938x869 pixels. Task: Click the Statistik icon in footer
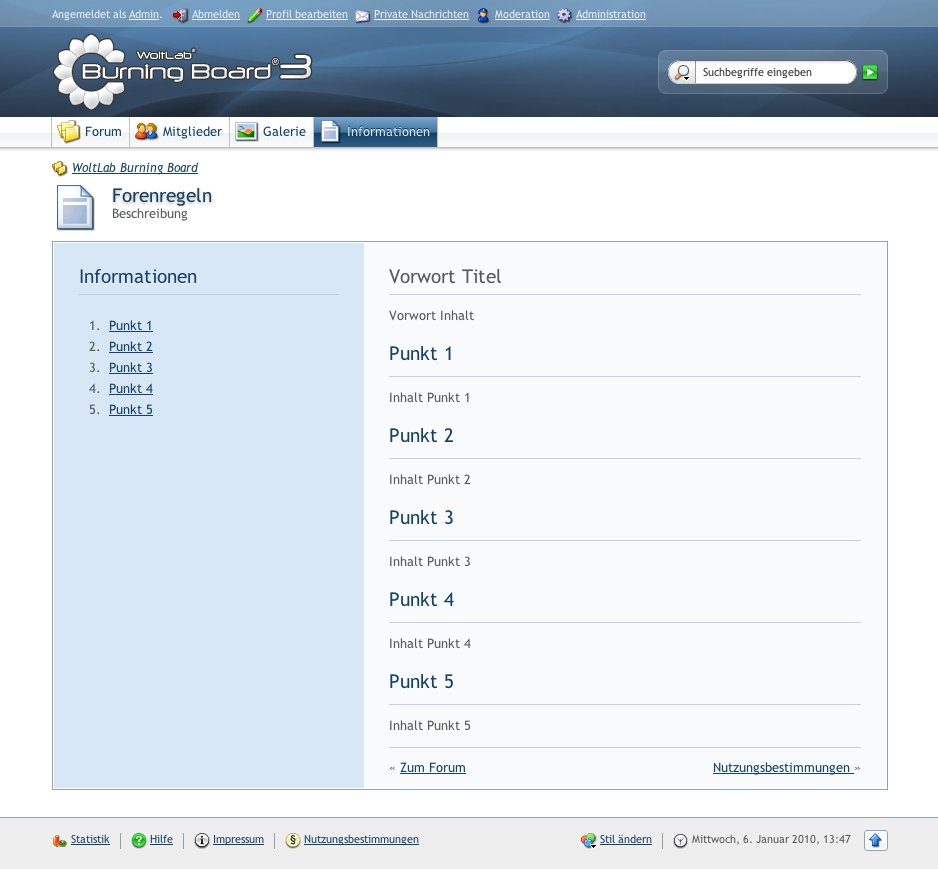(x=59, y=841)
